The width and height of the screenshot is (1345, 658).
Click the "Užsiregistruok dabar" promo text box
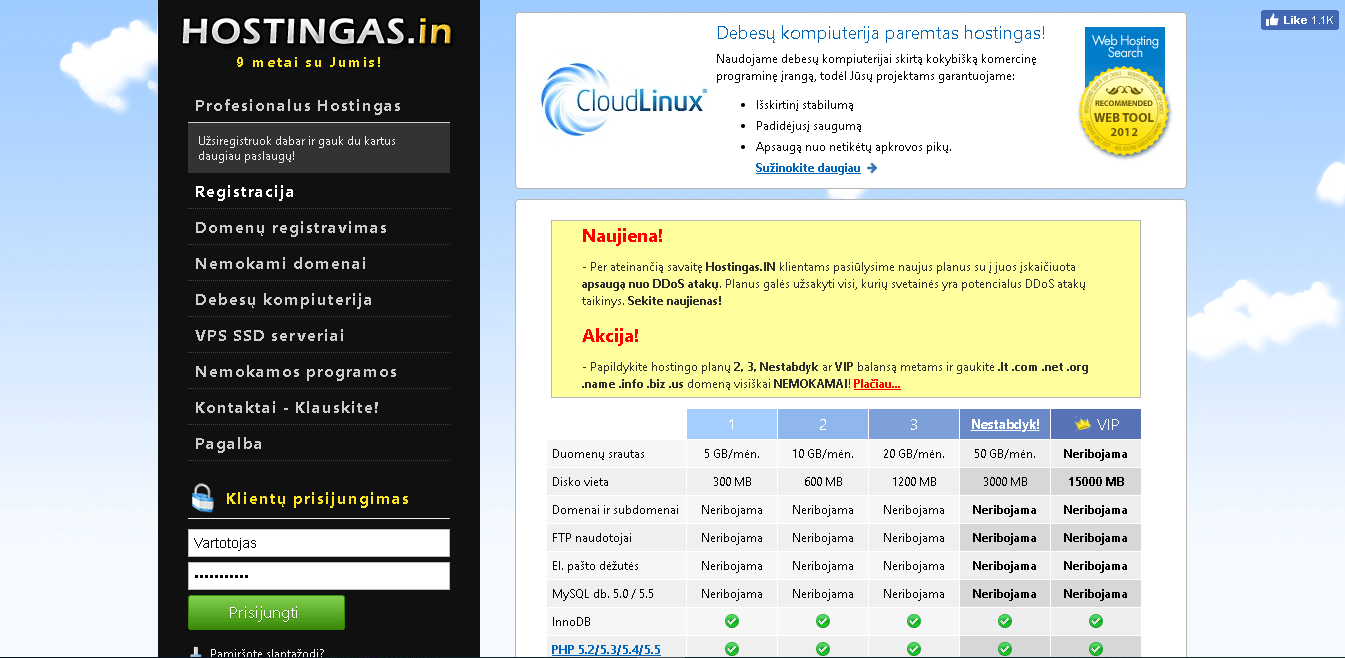coord(319,148)
